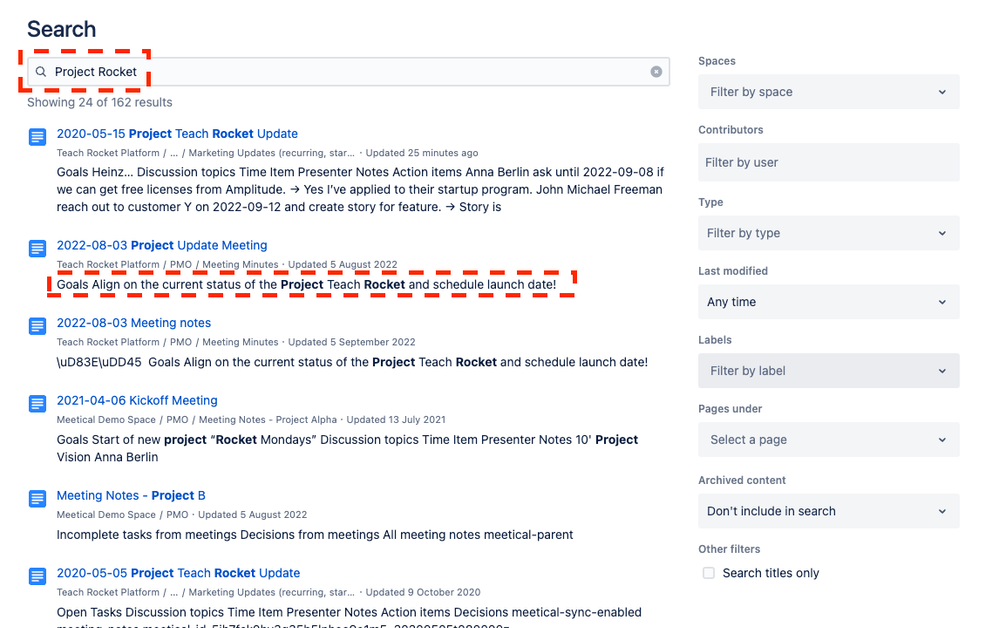This screenshot has height=628, width=999.
Task: Click the page icon beside 2022-08-03 Meeting notes
Action: [36, 326]
